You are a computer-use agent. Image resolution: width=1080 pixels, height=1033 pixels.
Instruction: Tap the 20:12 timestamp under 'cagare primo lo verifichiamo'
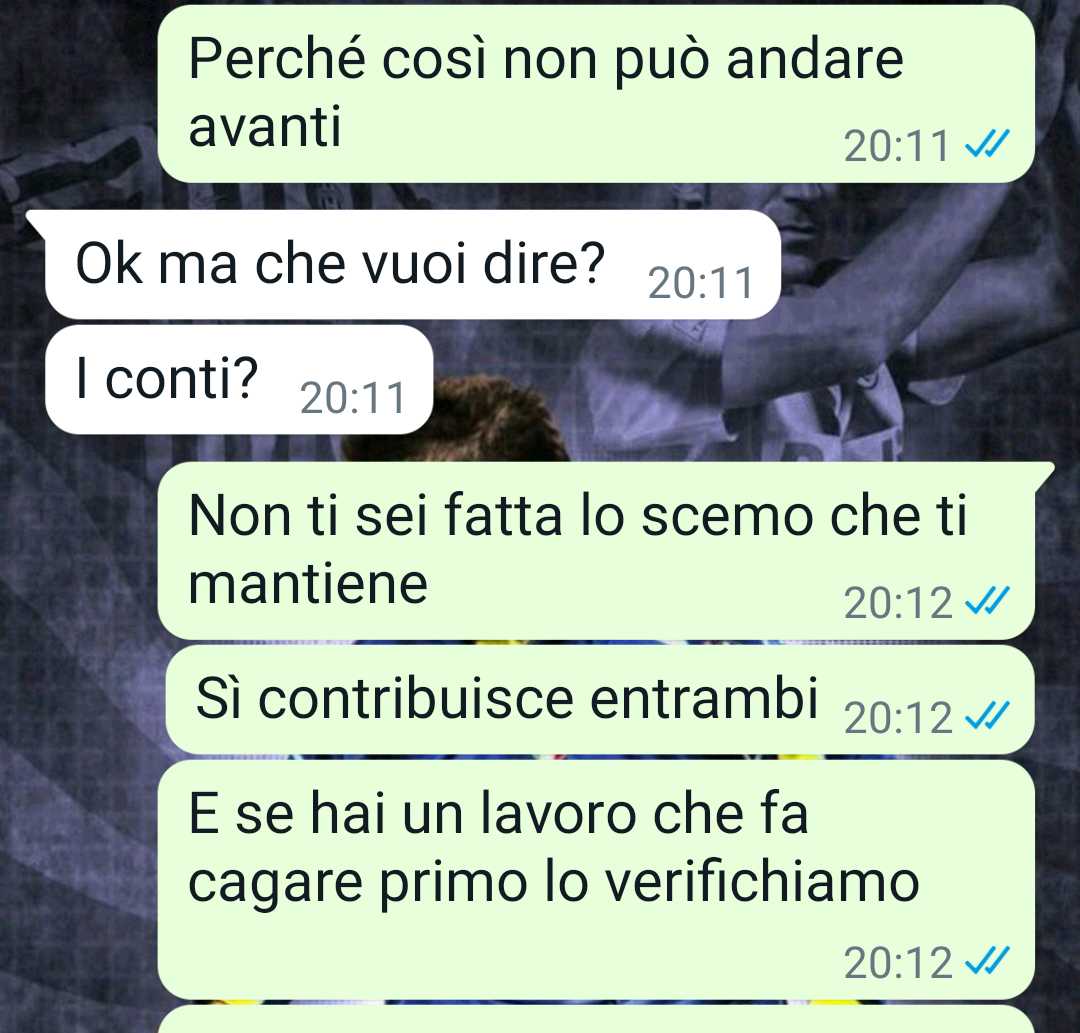pyautogui.click(x=897, y=963)
